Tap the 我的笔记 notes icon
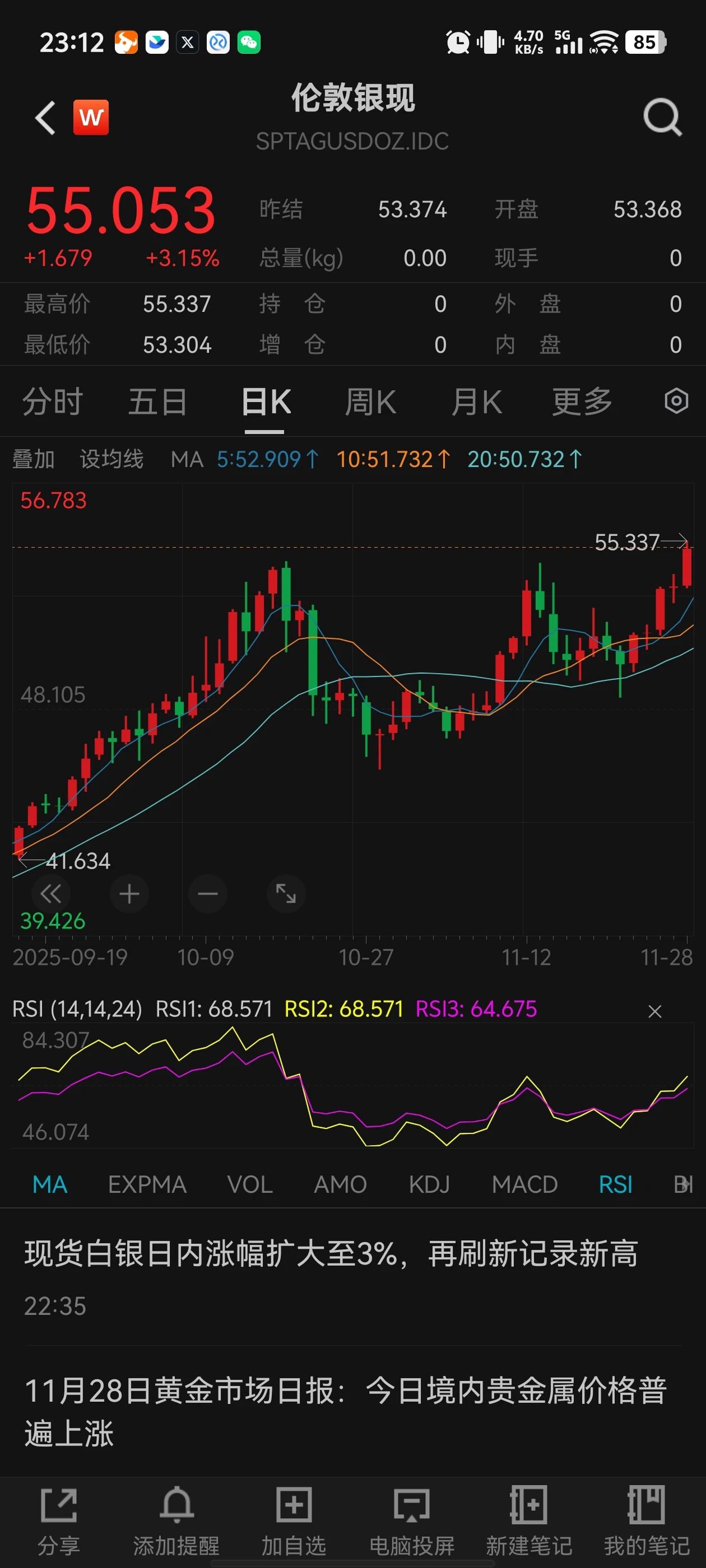 coord(646,1505)
